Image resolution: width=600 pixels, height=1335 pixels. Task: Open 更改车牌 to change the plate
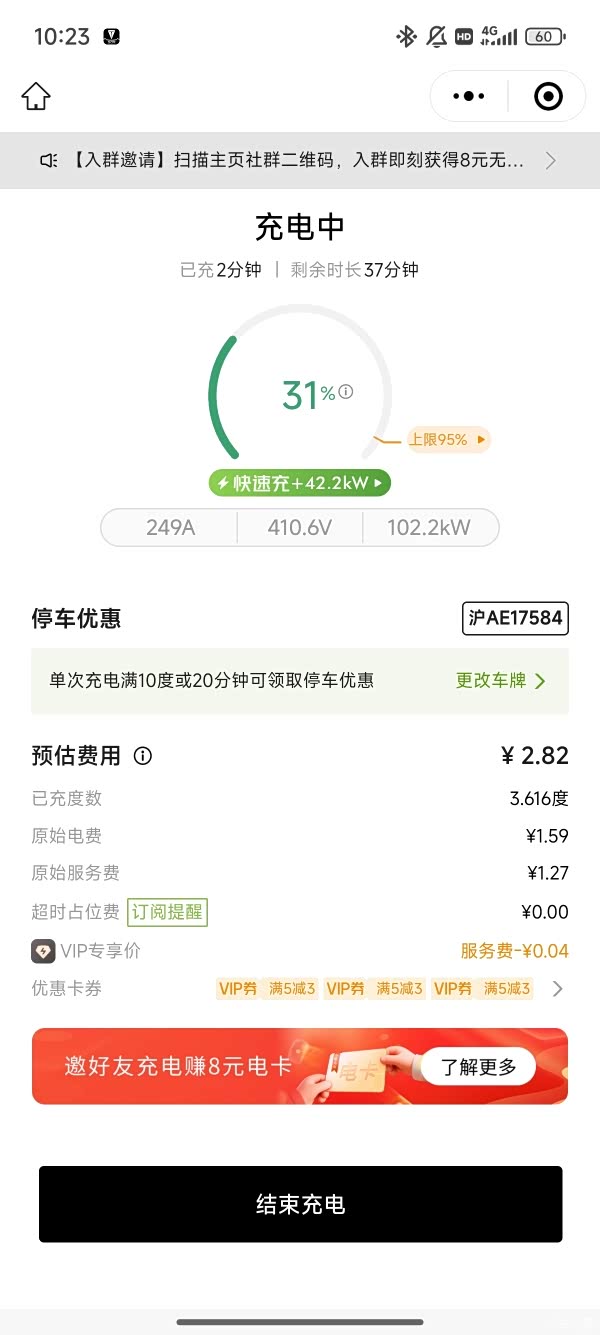pyautogui.click(x=500, y=681)
